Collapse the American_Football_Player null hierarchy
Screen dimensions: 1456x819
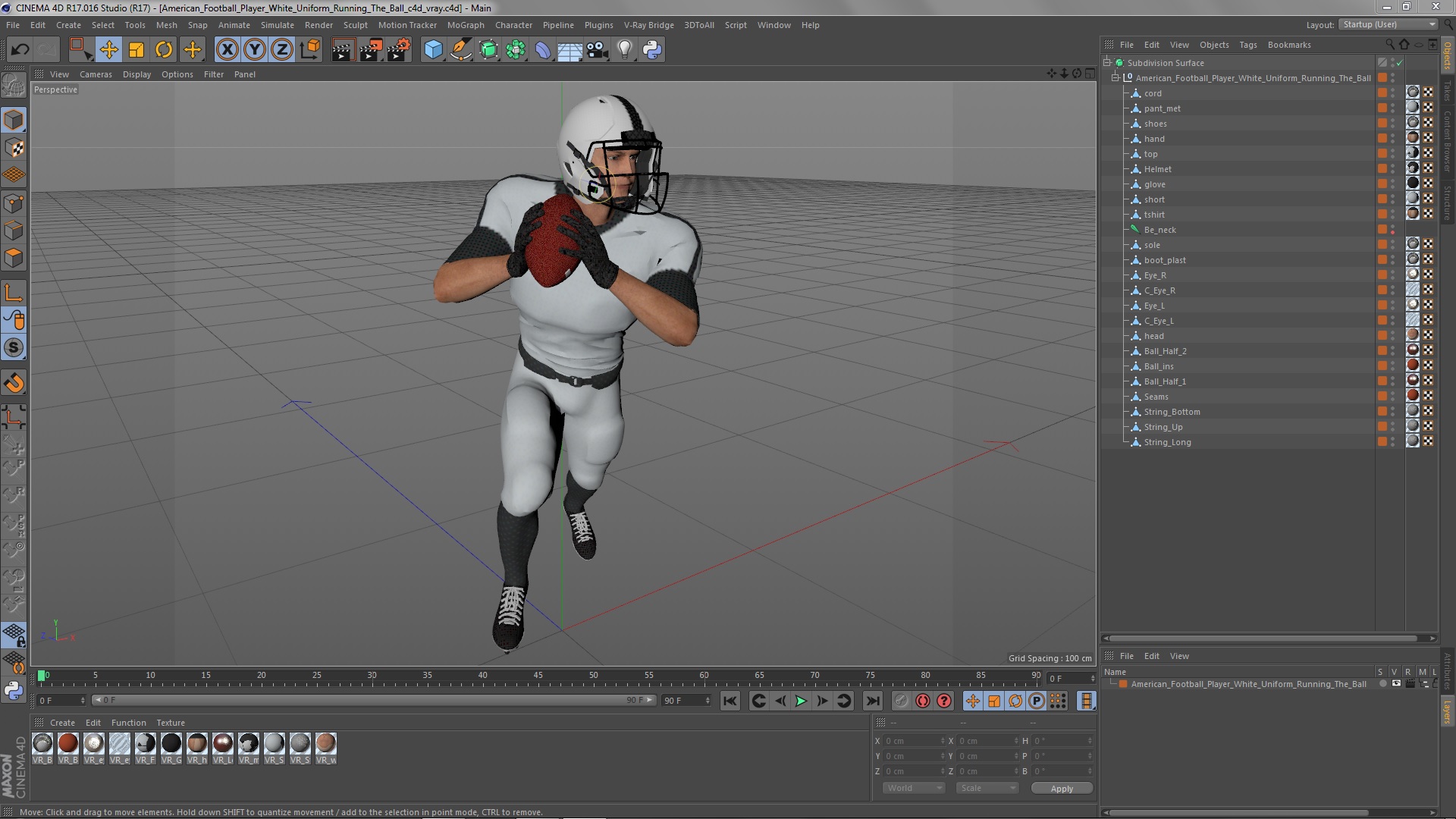1116,78
